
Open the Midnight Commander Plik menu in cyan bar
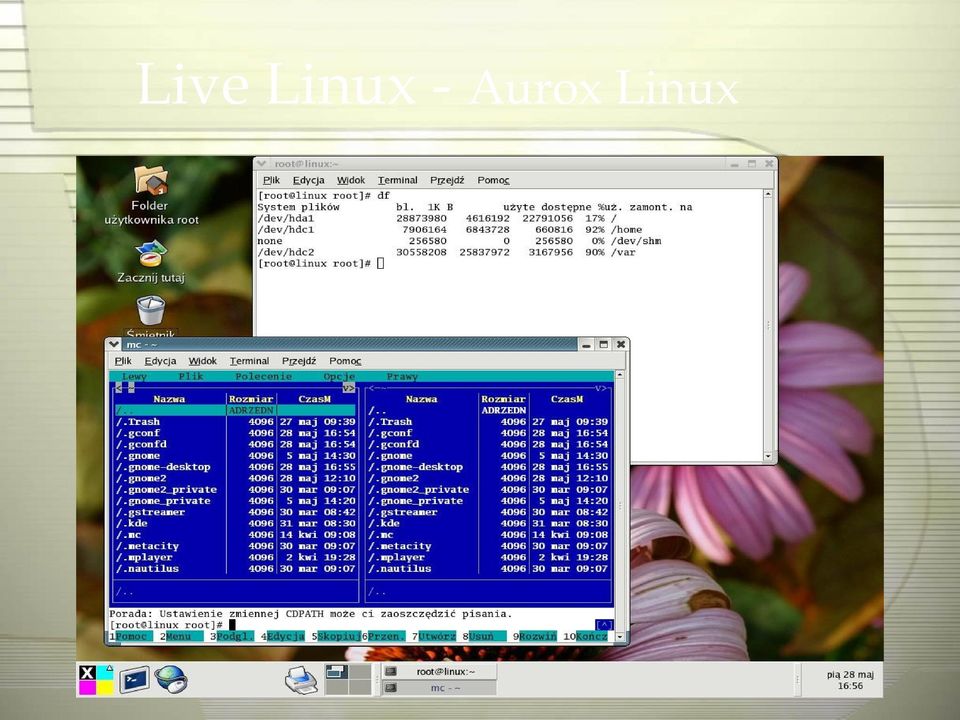190,377
